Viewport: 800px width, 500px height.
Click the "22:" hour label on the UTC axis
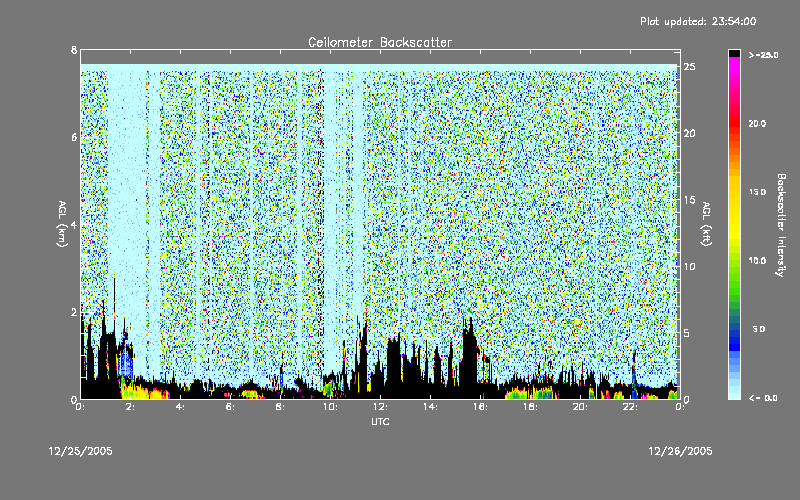pyautogui.click(x=630, y=407)
